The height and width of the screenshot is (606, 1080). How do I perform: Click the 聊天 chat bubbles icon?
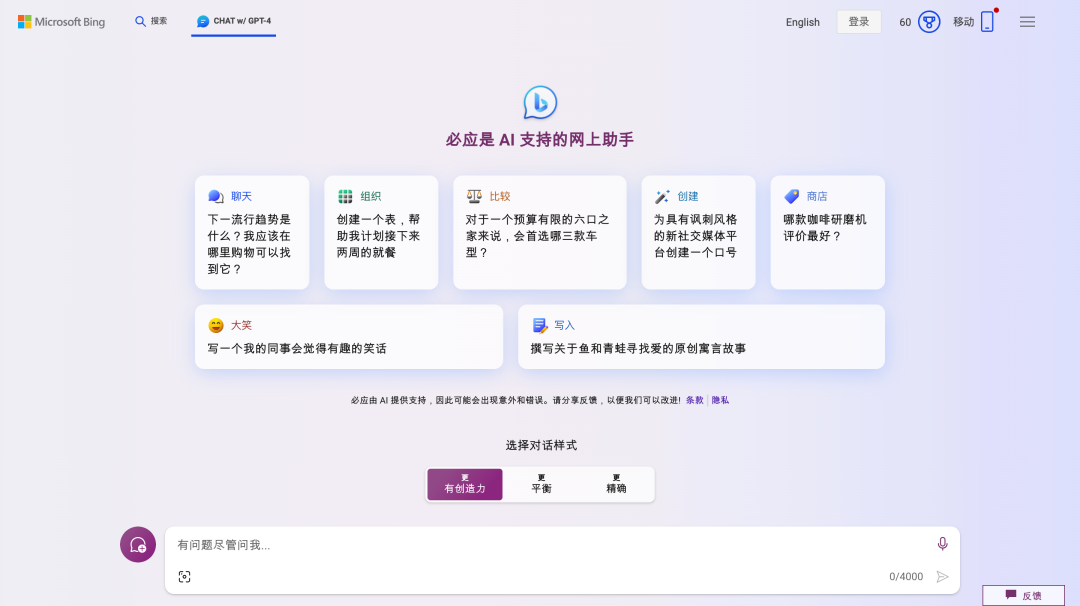(x=216, y=196)
